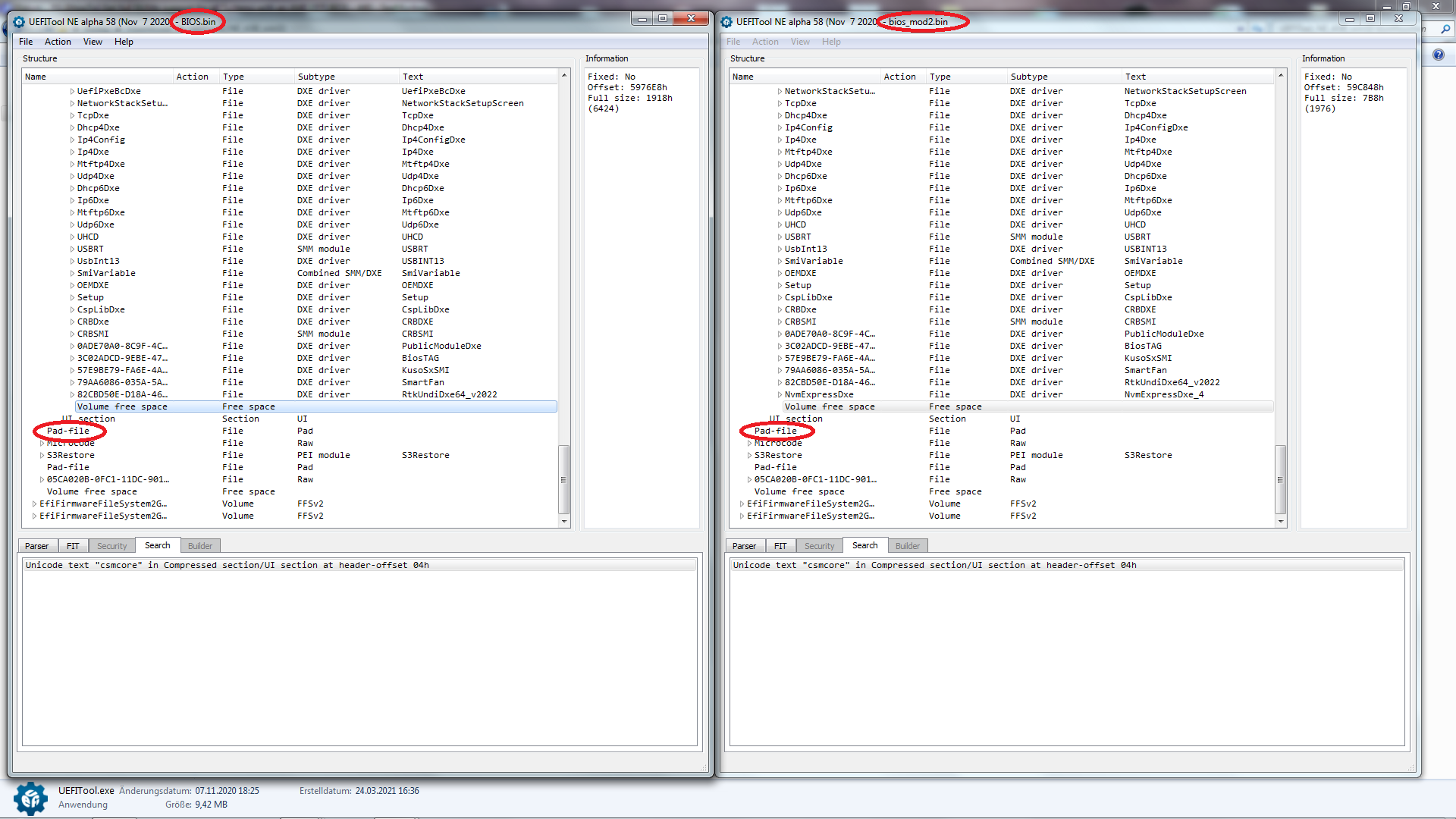Click Type column header in bios_mod2.bin structure

tap(967, 77)
